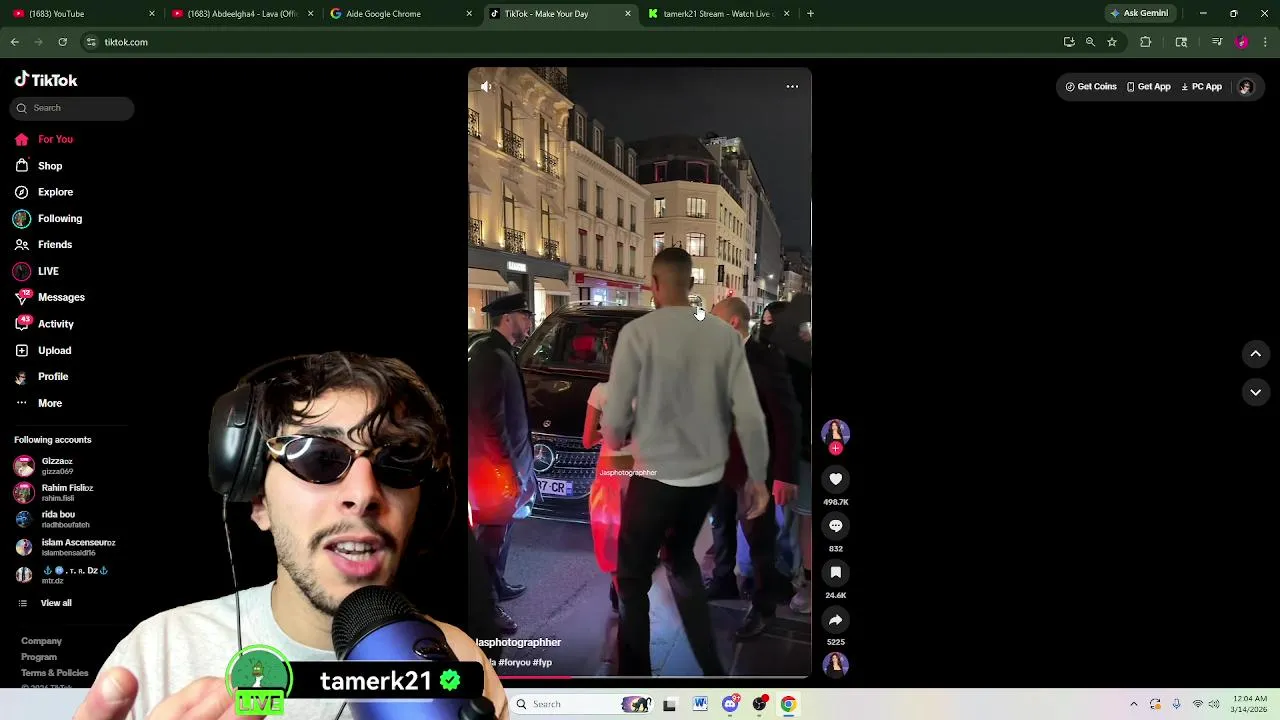Expand View all following accounts
Image resolution: width=1280 pixels, height=720 pixels.
(x=45, y=603)
